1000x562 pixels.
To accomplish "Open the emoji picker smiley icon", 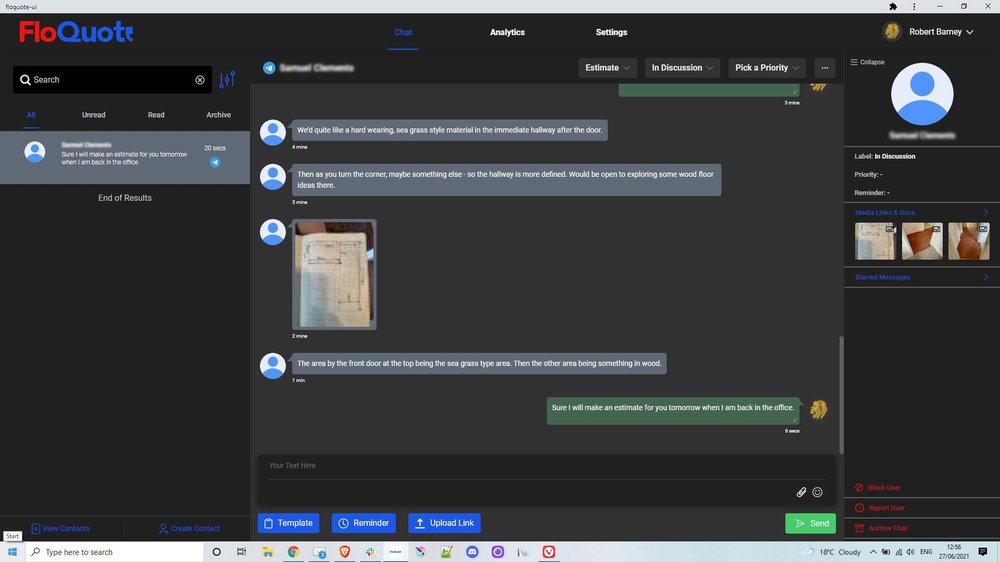I will click(x=818, y=492).
